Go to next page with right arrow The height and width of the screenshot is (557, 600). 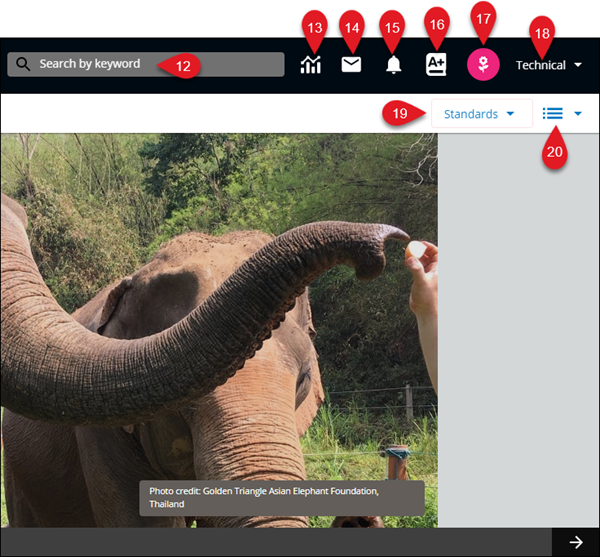576,542
